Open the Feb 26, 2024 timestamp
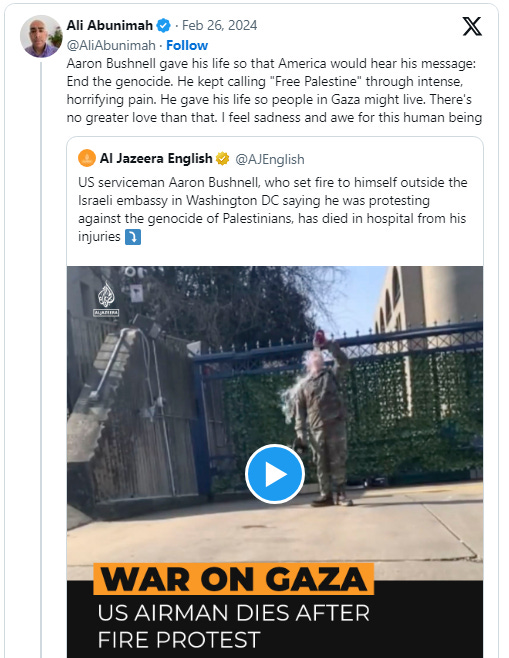509x658 pixels. pyautogui.click(x=219, y=26)
